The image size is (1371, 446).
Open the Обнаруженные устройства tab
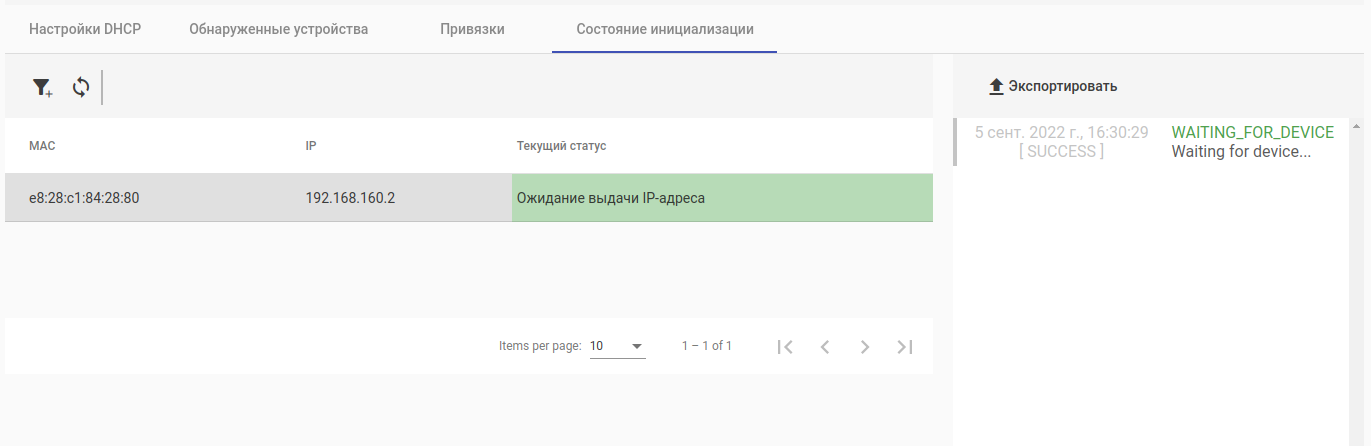pos(278,29)
